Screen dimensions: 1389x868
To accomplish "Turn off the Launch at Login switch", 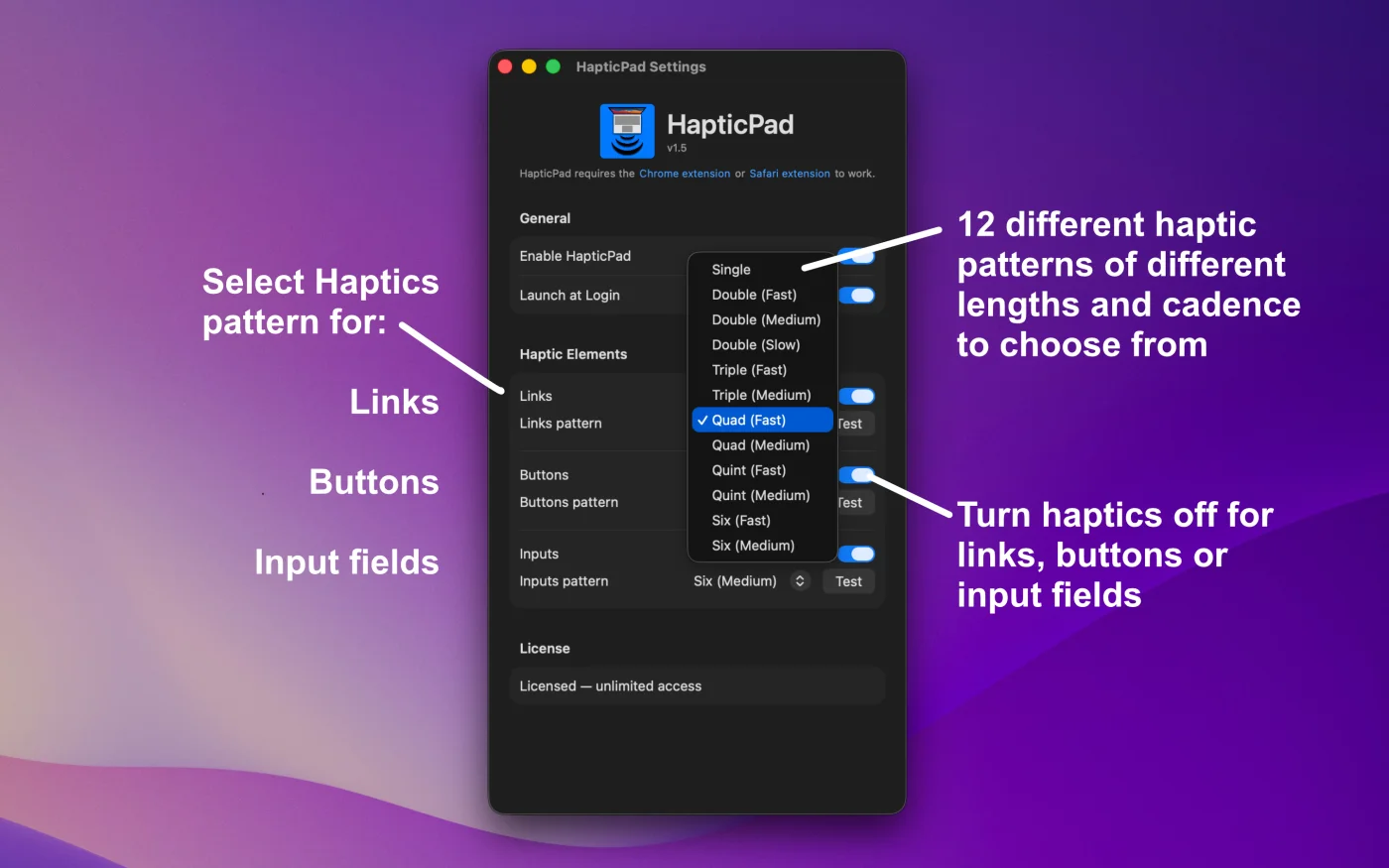I will (857, 295).
